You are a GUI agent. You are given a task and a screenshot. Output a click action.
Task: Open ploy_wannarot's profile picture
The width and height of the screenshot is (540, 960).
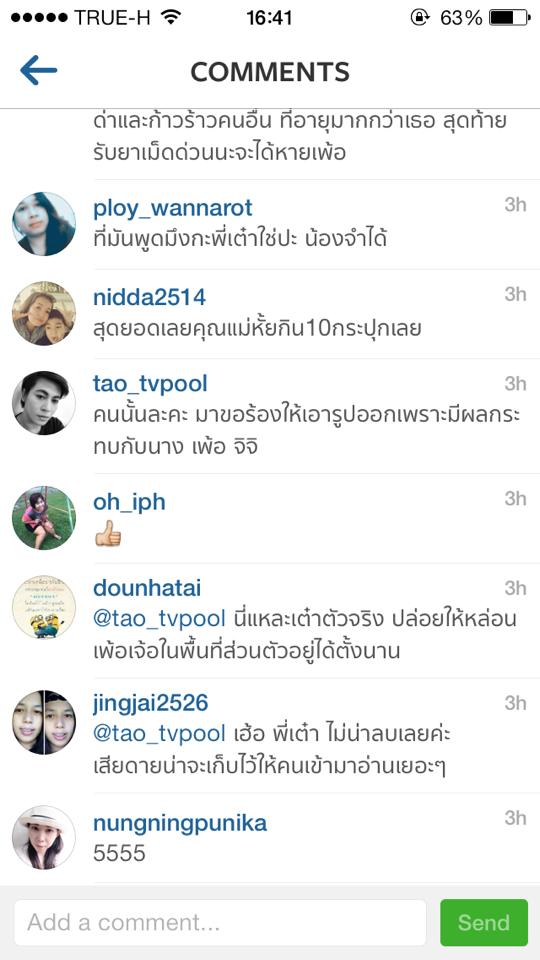[44, 223]
